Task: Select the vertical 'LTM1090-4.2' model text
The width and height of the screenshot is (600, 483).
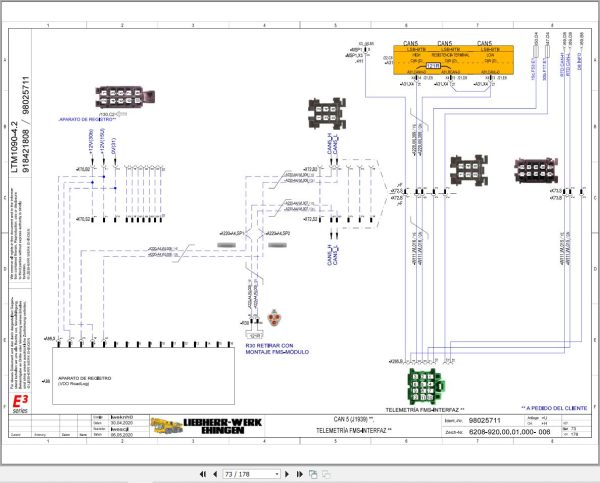Action: [x=14, y=147]
